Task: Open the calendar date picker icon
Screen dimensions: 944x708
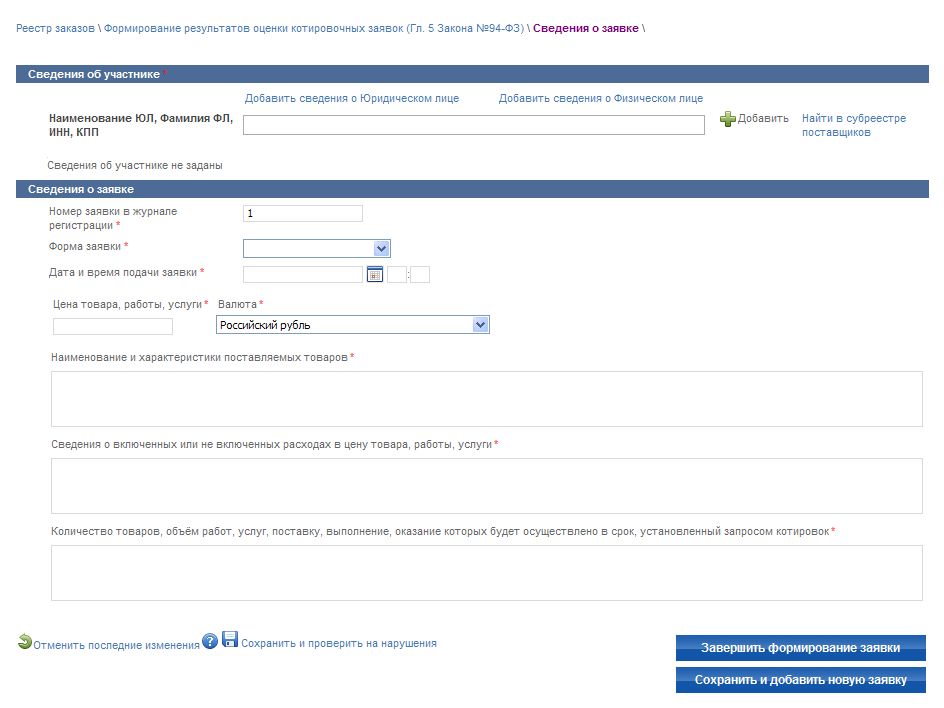Action: [x=374, y=275]
